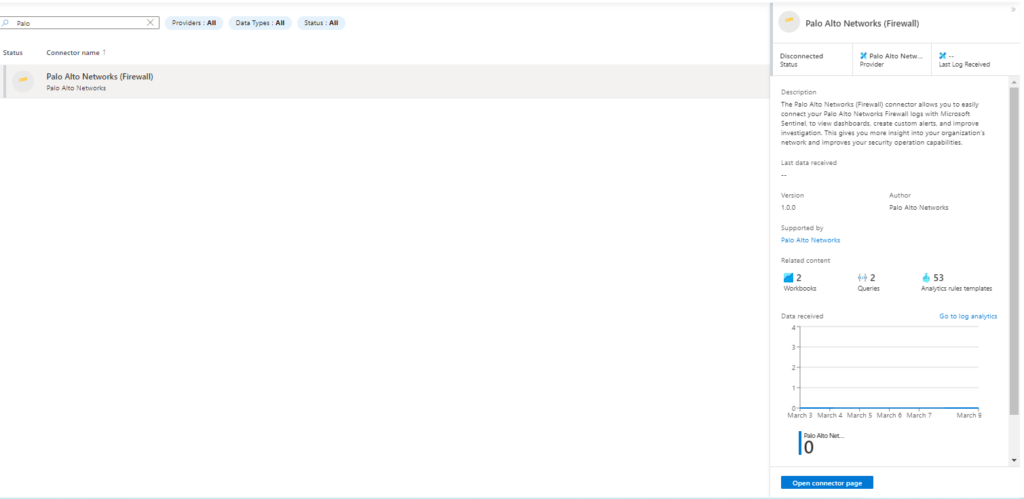Open the Status : All filter

(x=321, y=23)
